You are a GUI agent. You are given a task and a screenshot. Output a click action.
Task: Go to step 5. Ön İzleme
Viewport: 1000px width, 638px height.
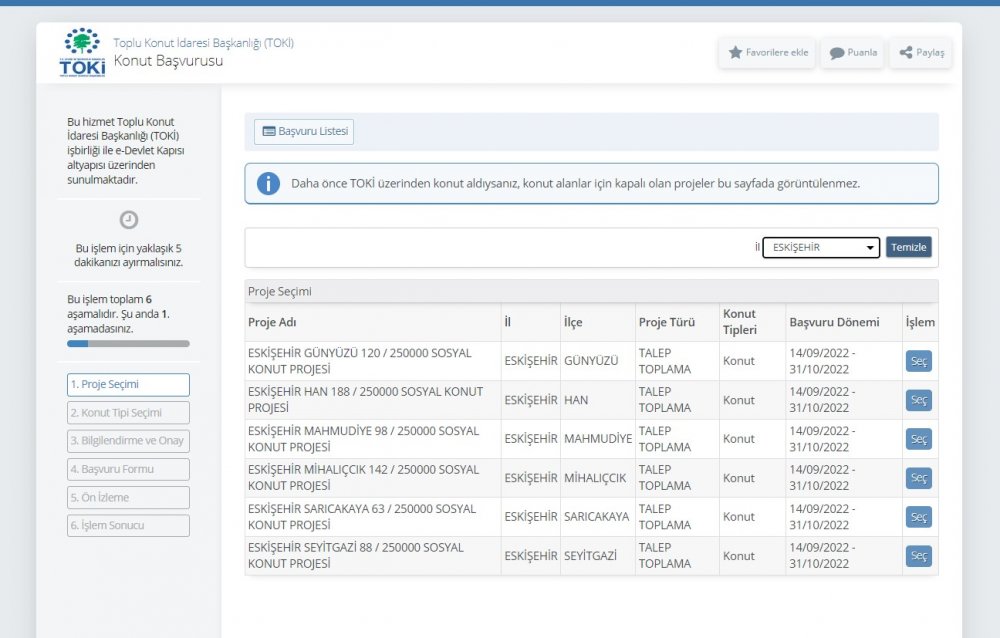pyautogui.click(x=128, y=498)
